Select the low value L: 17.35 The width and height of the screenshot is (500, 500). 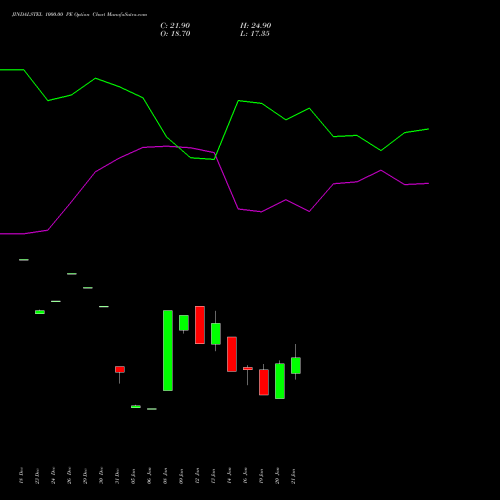click(x=255, y=34)
